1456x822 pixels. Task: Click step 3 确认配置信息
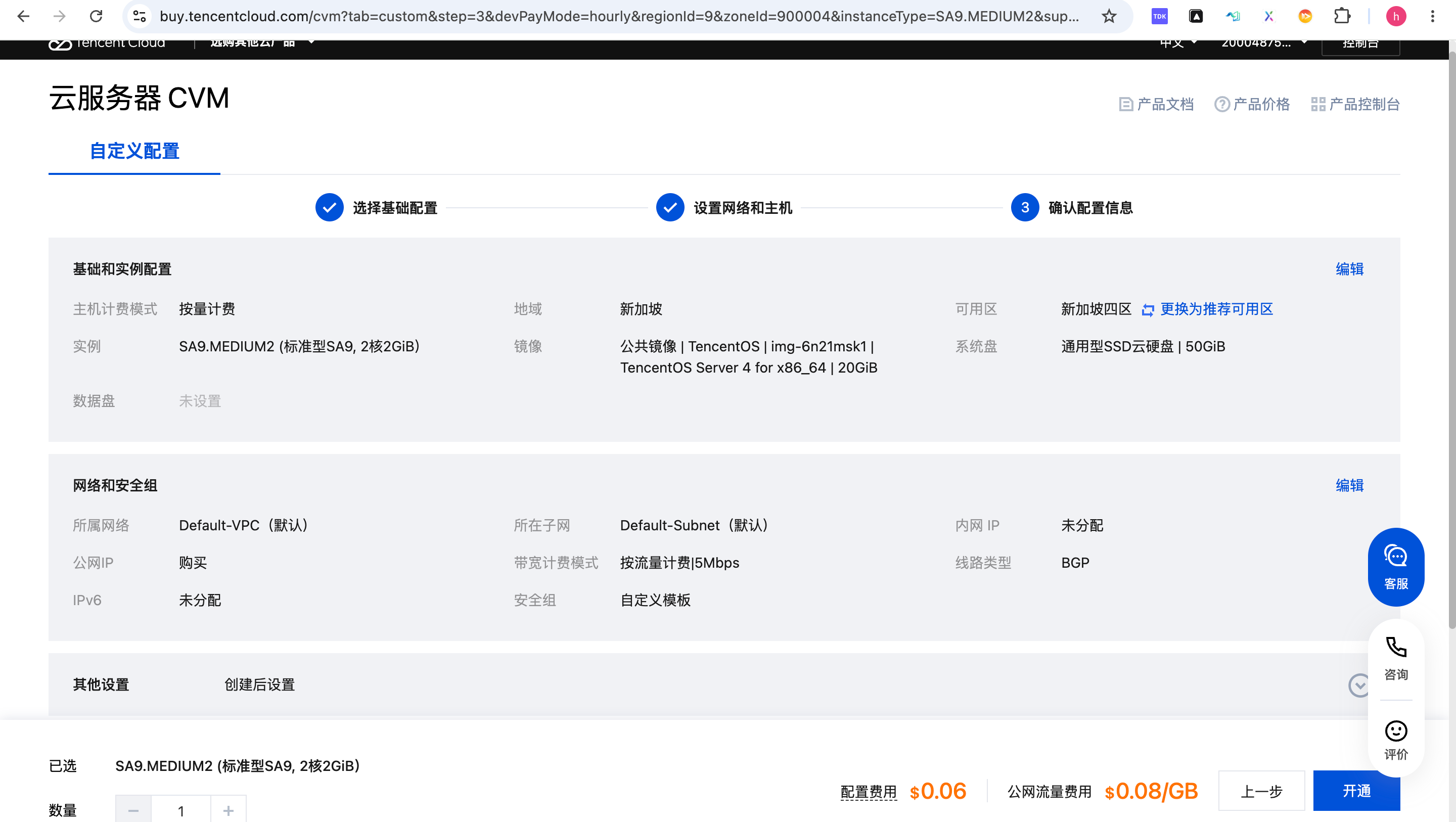[1072, 207]
